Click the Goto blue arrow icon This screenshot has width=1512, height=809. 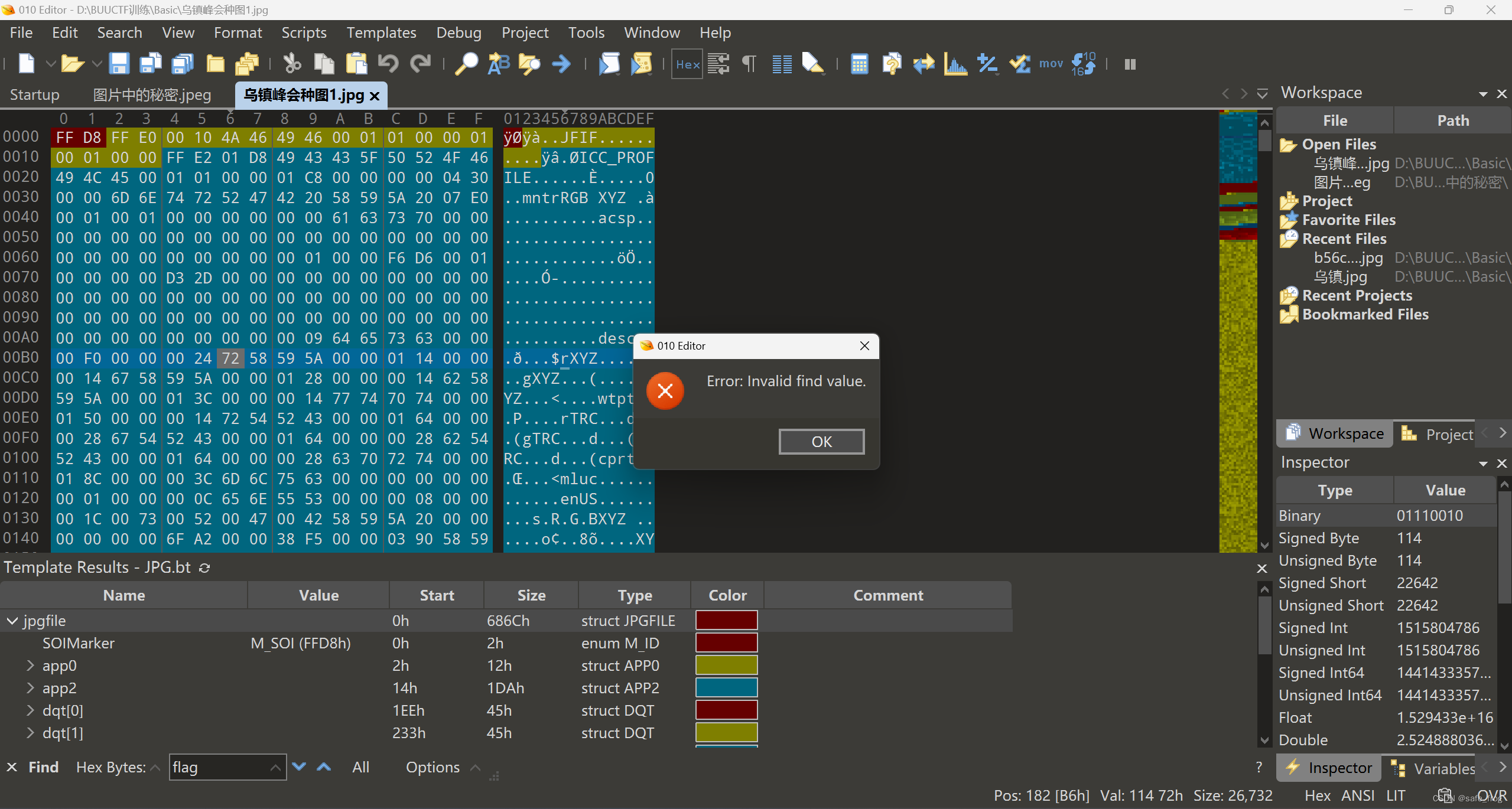point(561,64)
